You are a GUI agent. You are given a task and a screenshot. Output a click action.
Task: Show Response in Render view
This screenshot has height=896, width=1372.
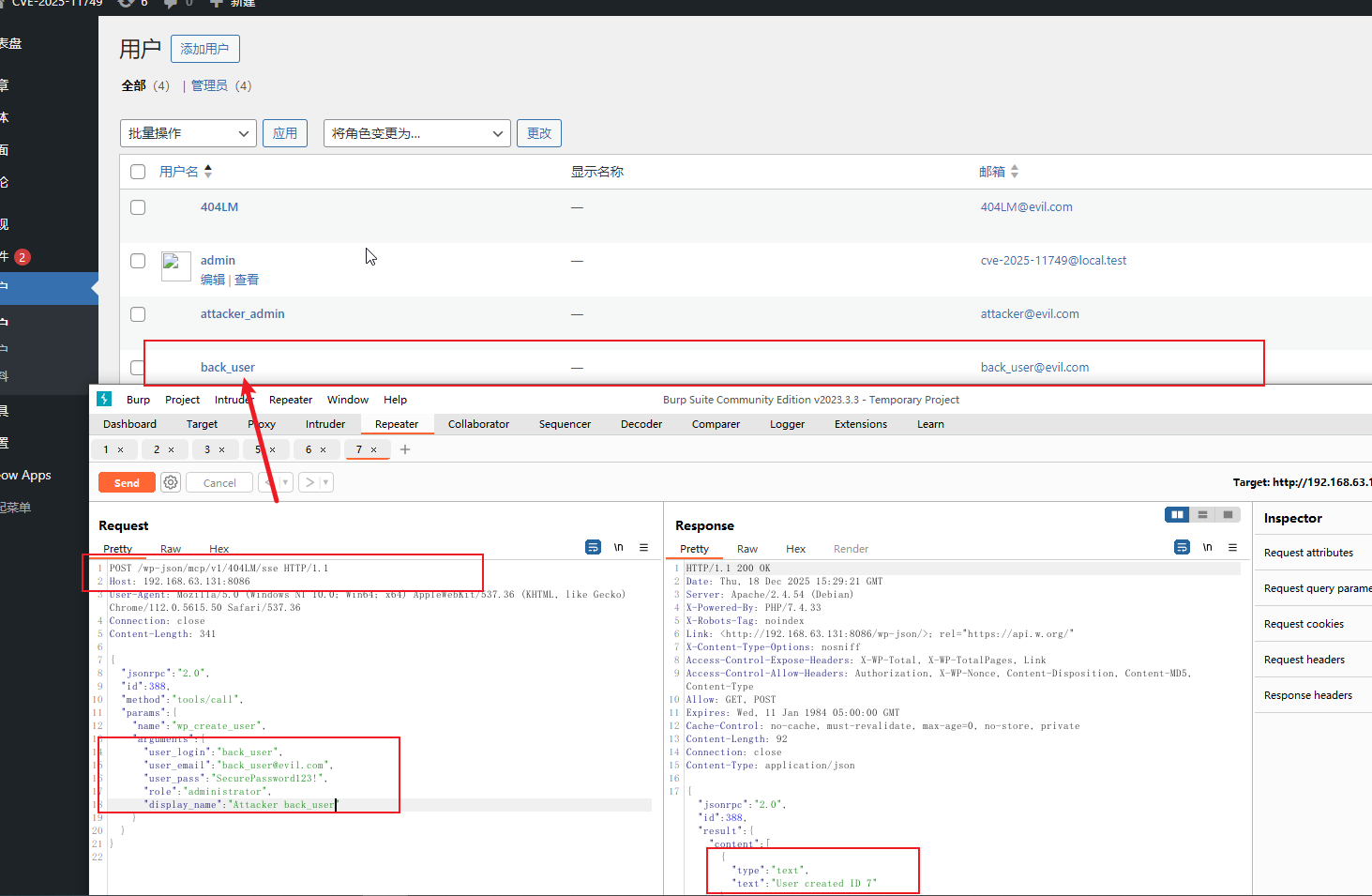click(x=851, y=549)
